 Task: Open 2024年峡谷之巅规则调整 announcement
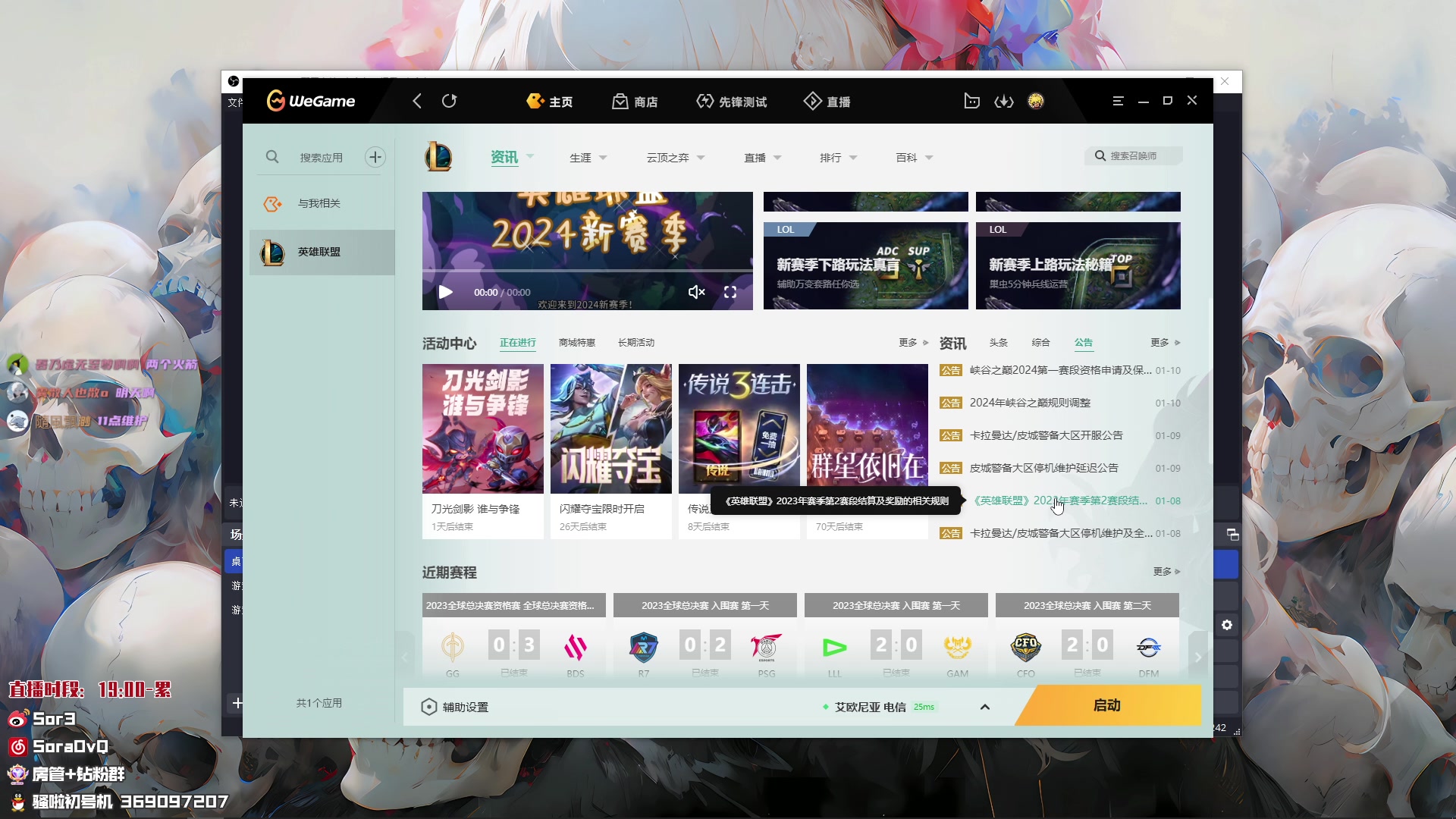pos(1060,403)
